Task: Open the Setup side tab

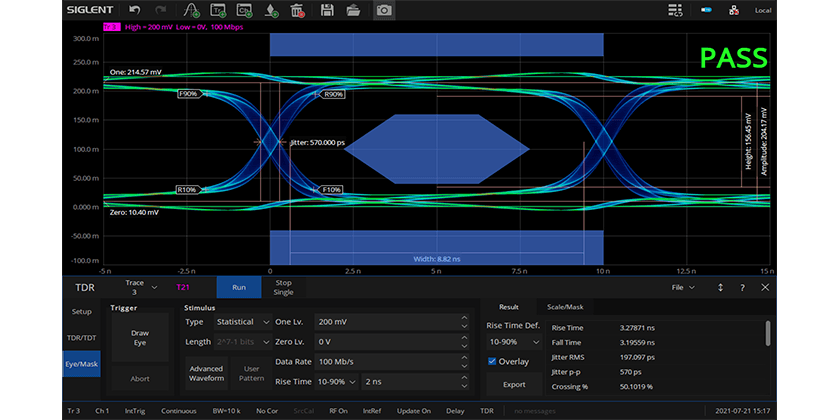Action: (x=82, y=311)
